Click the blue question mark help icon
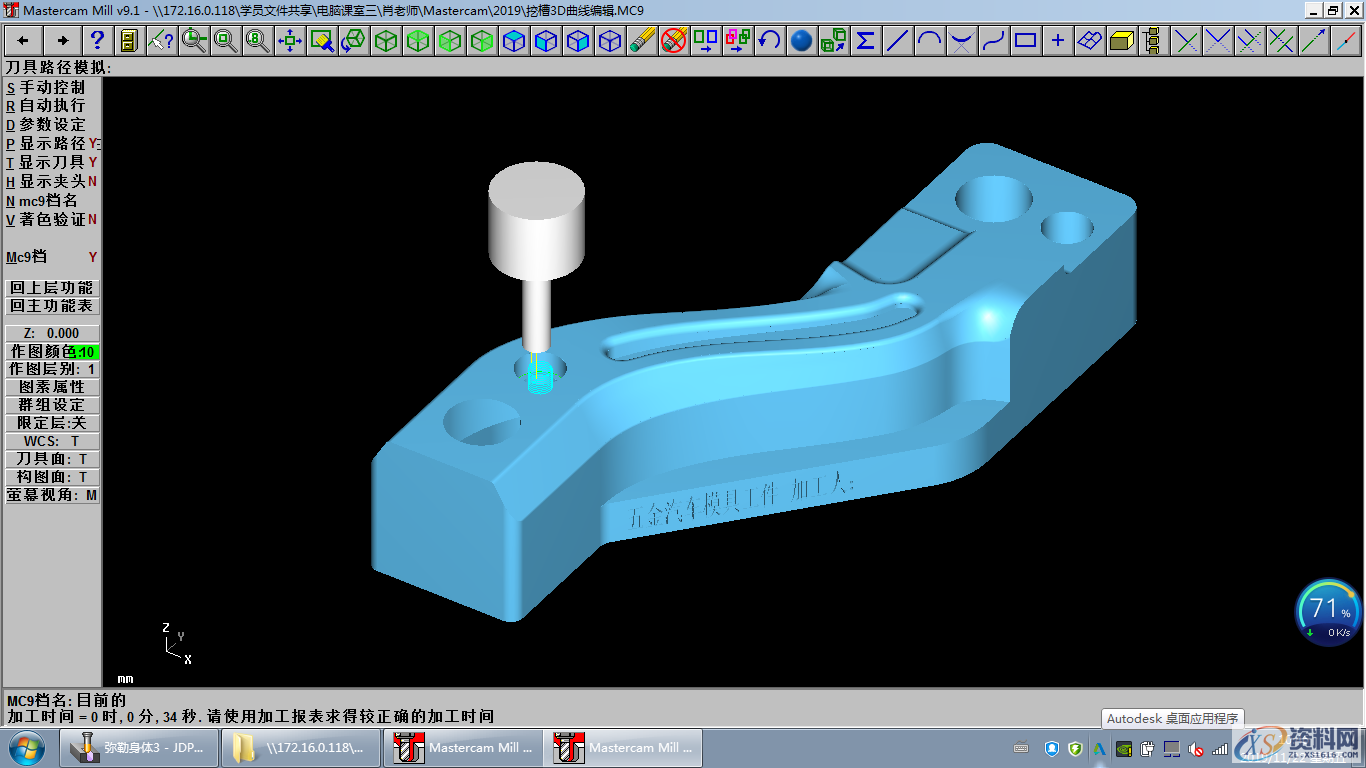Image resolution: width=1366 pixels, height=768 pixels. coord(97,41)
